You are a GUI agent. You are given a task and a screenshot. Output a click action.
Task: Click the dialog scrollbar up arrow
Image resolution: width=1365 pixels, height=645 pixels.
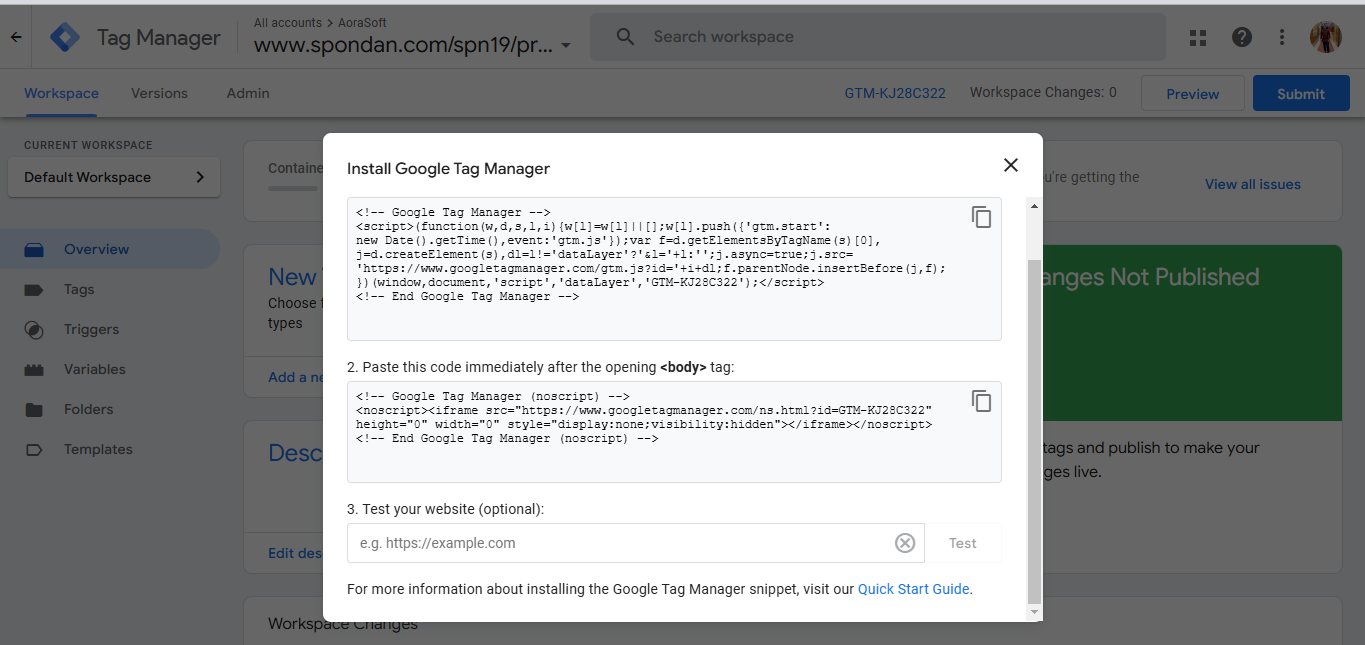point(1034,206)
